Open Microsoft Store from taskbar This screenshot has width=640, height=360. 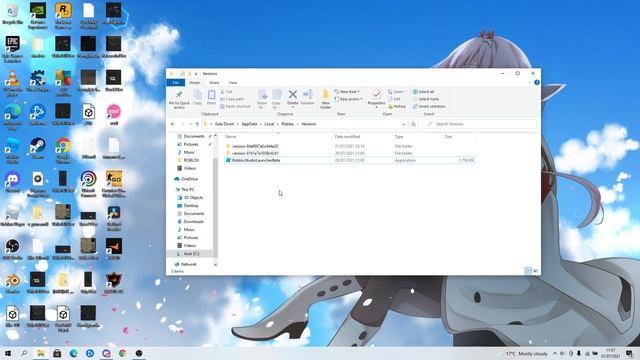pos(57,353)
